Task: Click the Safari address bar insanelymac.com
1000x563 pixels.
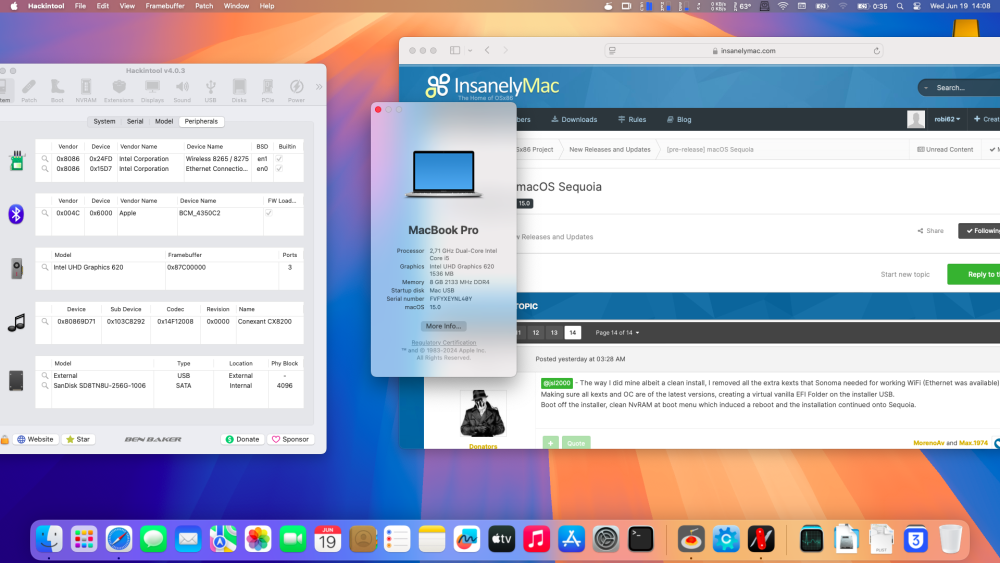Action: 744,50
